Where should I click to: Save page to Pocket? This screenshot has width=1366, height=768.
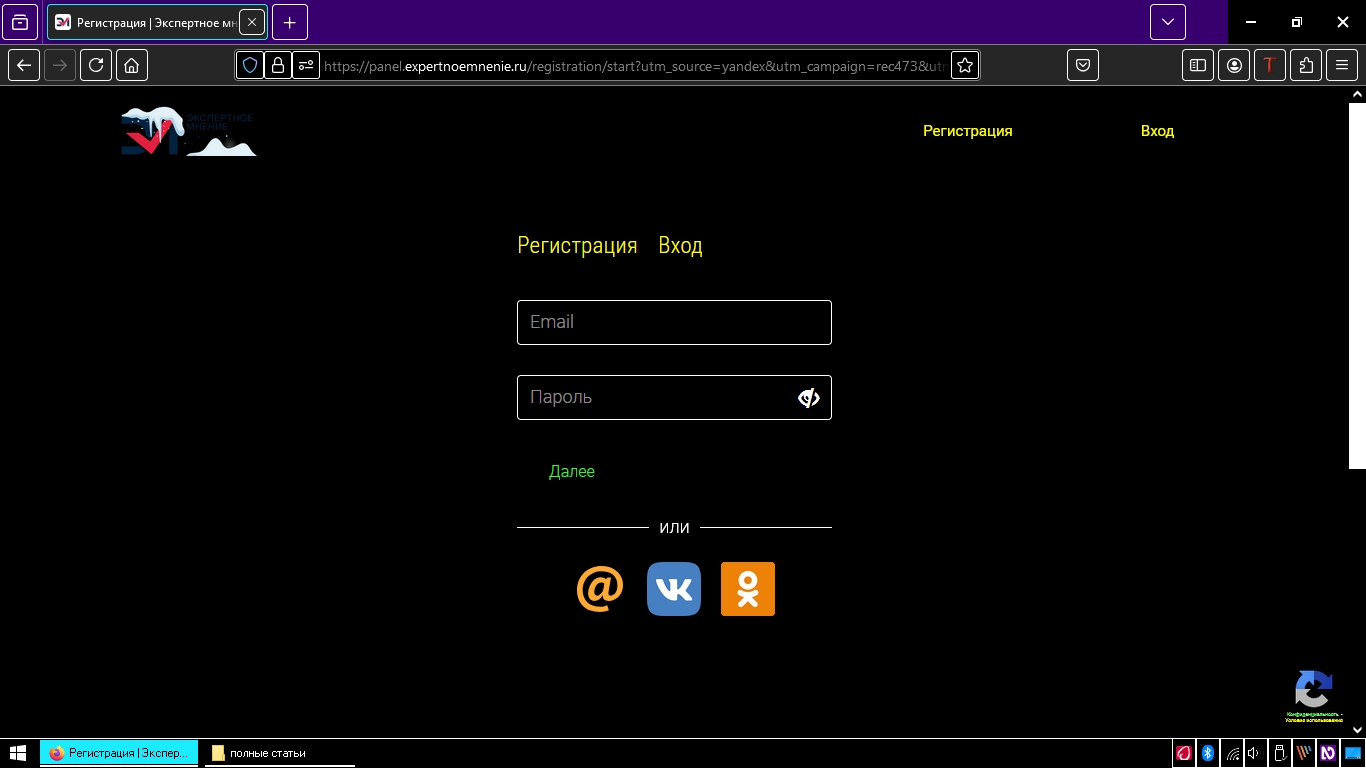click(1083, 65)
